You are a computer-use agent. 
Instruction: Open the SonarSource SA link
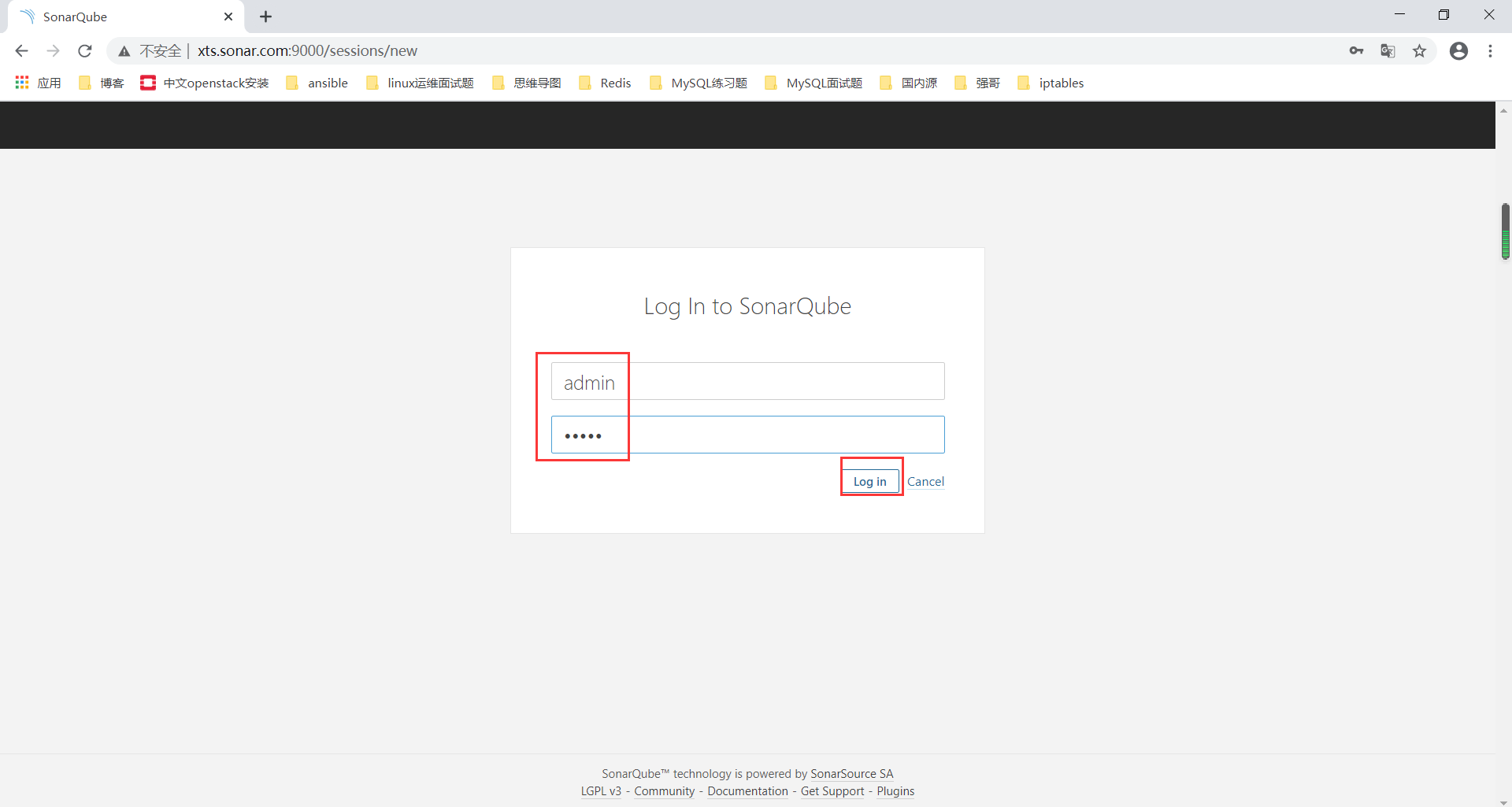point(852,774)
